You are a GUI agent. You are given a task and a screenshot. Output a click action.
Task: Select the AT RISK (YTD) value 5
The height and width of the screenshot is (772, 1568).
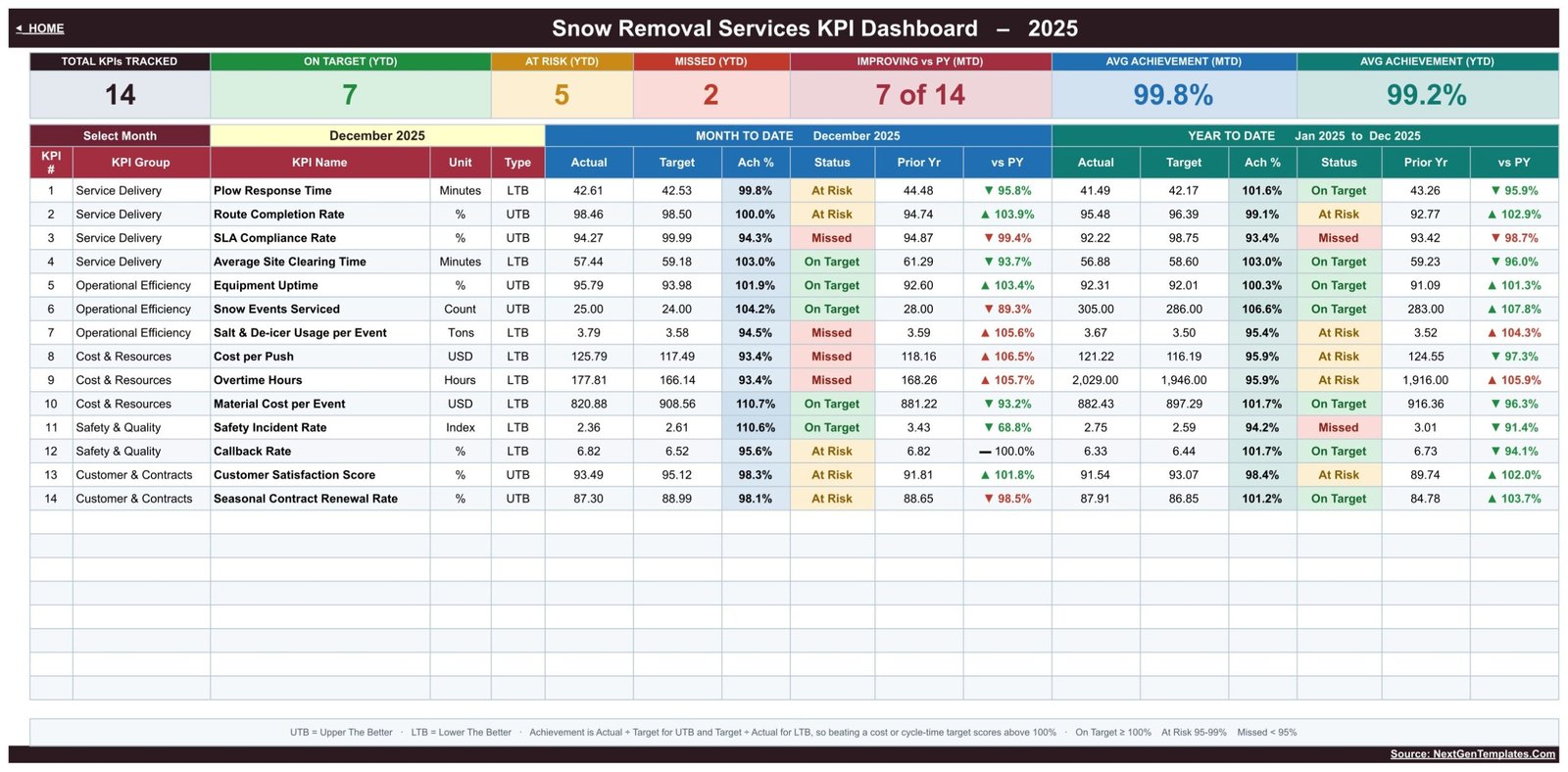(x=562, y=95)
